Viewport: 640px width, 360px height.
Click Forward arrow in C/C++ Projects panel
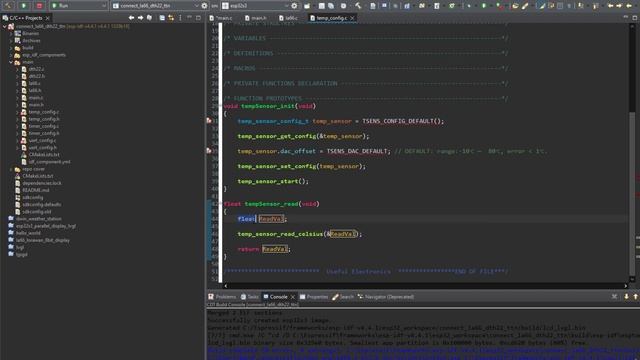pyautogui.click(x=140, y=18)
